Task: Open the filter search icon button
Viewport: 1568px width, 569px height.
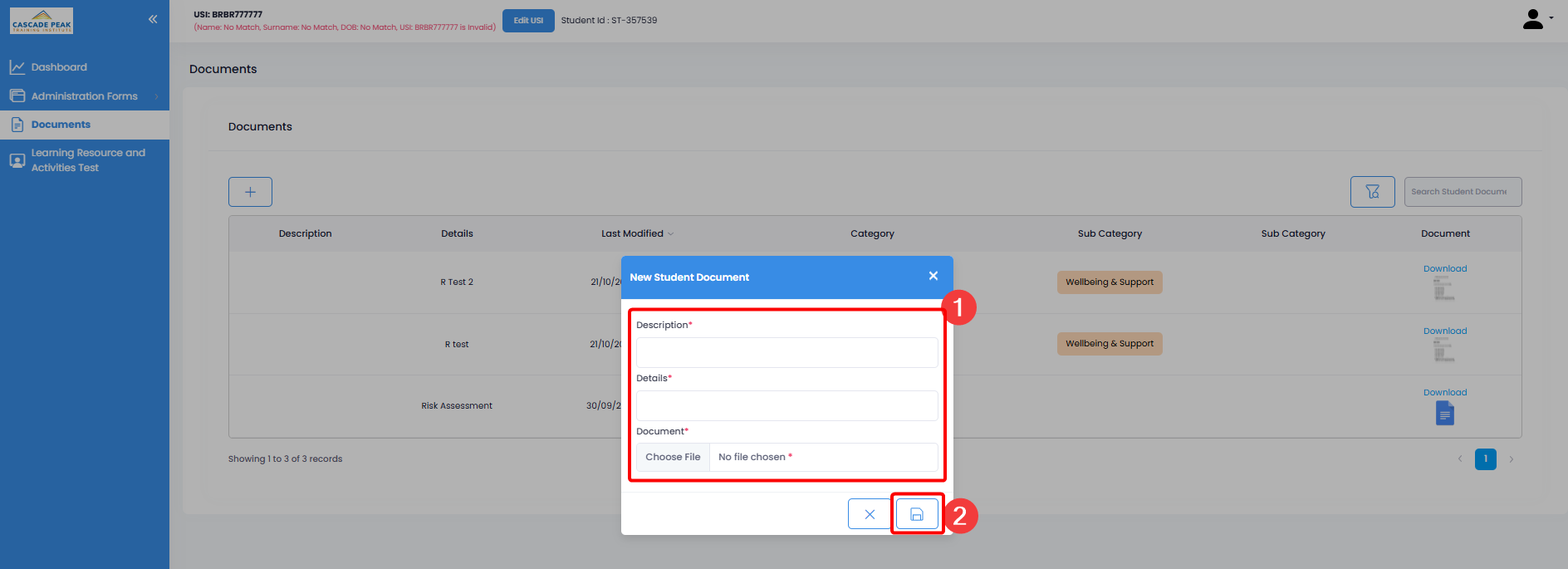Action: tap(1372, 192)
